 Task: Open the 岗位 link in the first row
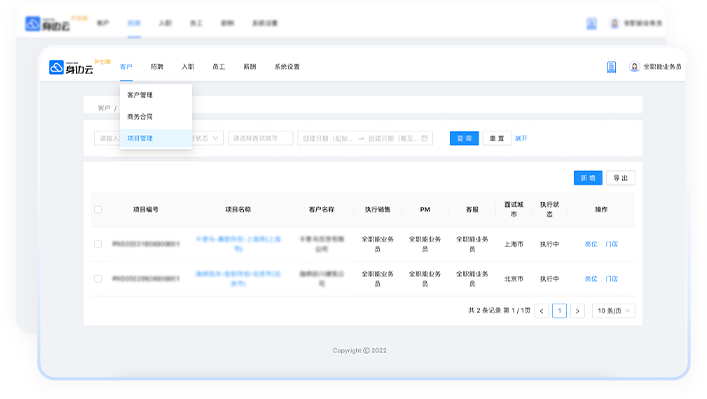pyautogui.click(x=591, y=244)
